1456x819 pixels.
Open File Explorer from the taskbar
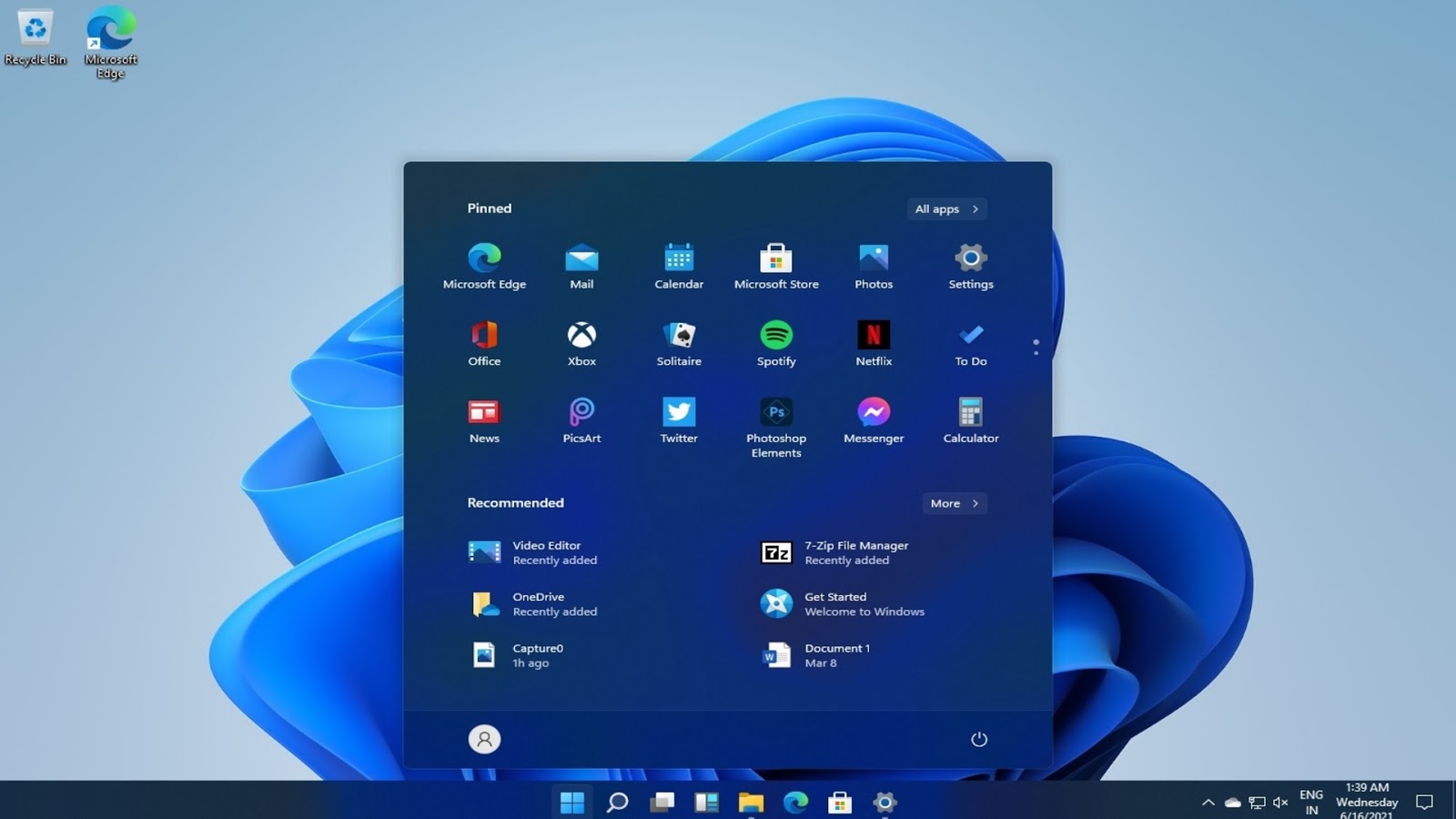[752, 803]
